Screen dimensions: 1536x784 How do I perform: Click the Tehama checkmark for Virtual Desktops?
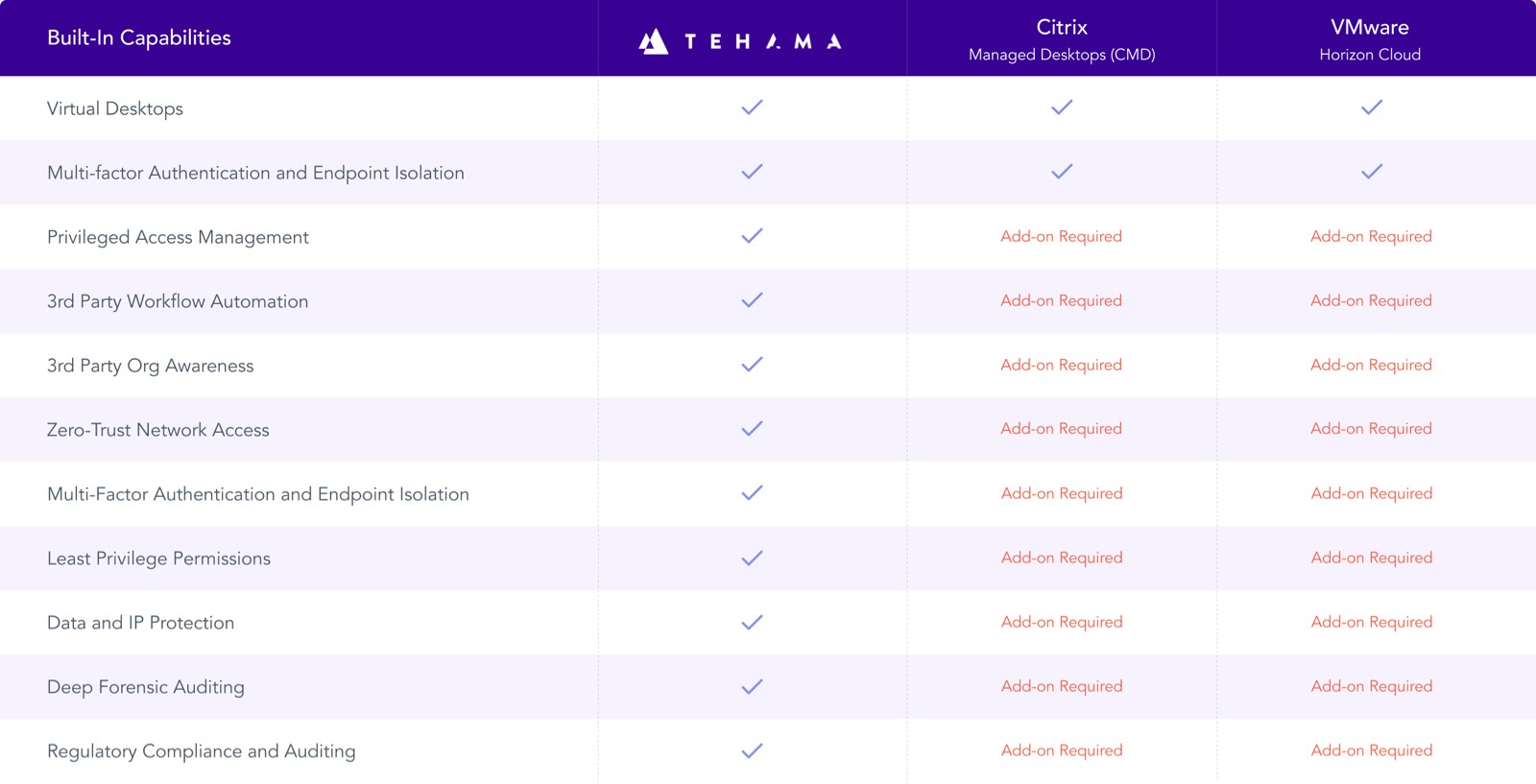click(753, 107)
